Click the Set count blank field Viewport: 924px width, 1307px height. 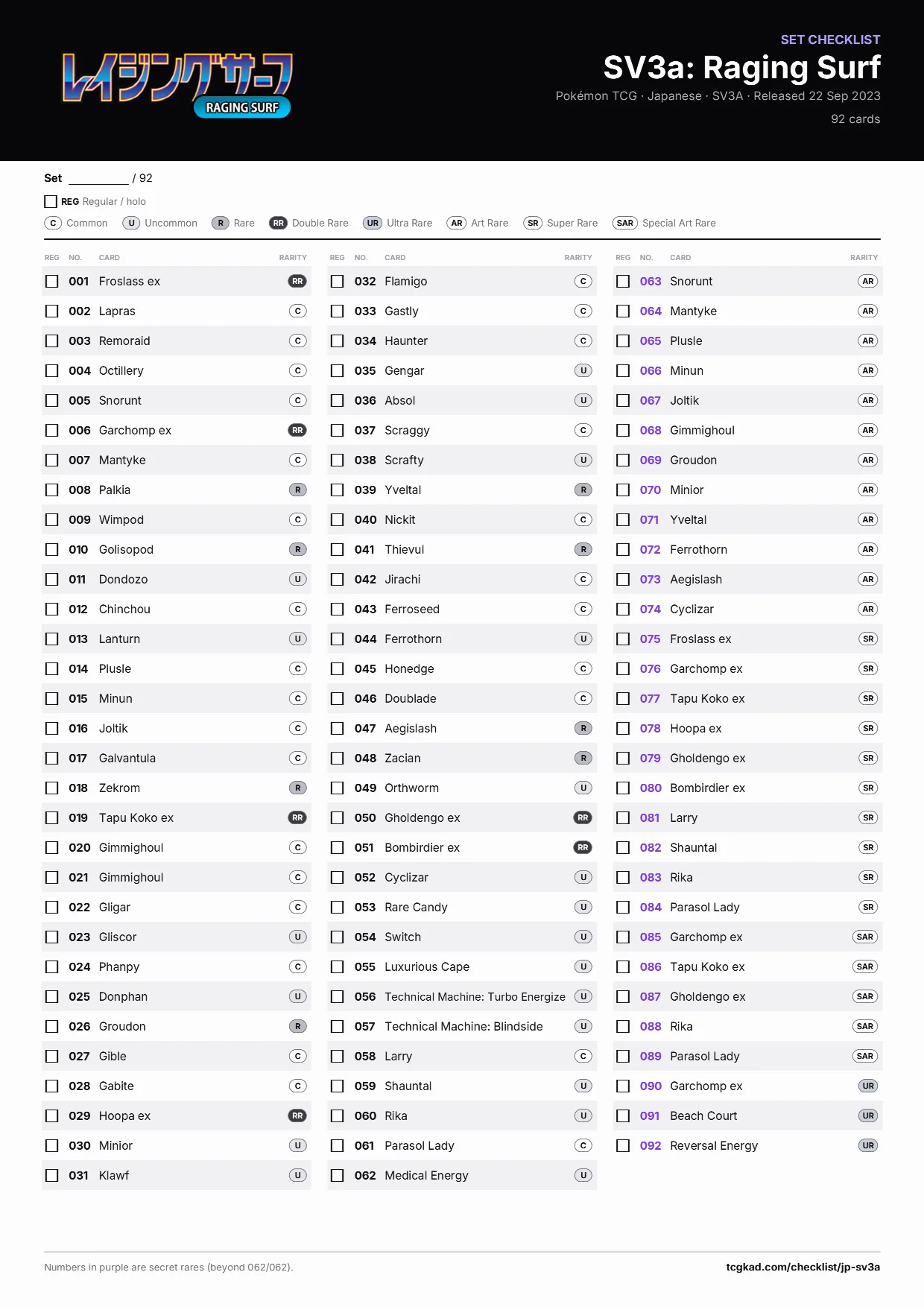pos(98,178)
